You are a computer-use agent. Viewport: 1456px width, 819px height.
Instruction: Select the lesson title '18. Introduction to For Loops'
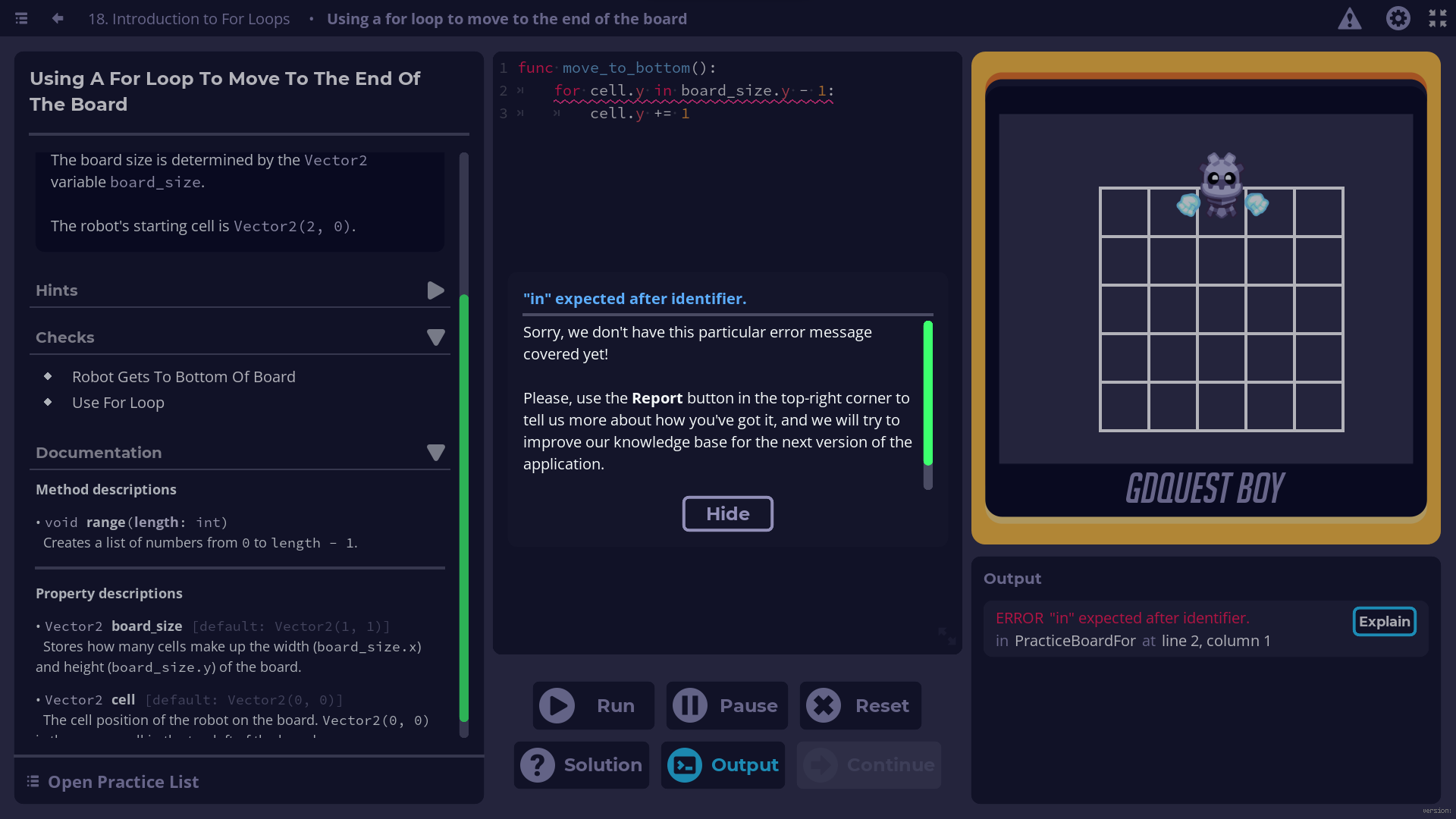pos(189,18)
